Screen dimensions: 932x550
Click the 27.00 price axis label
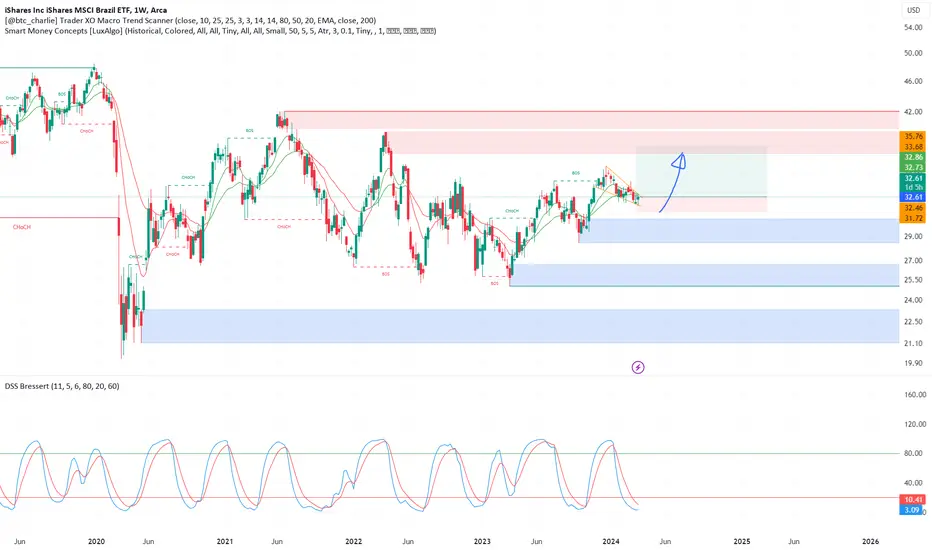(x=913, y=260)
